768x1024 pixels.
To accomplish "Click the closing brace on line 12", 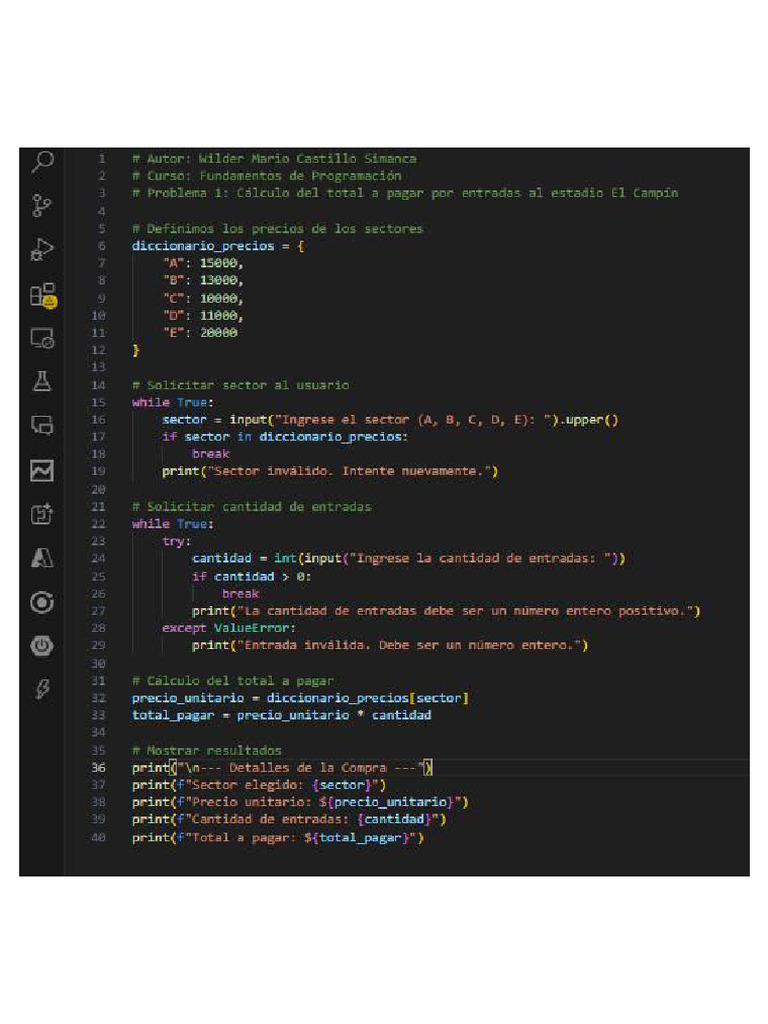I will point(136,350).
